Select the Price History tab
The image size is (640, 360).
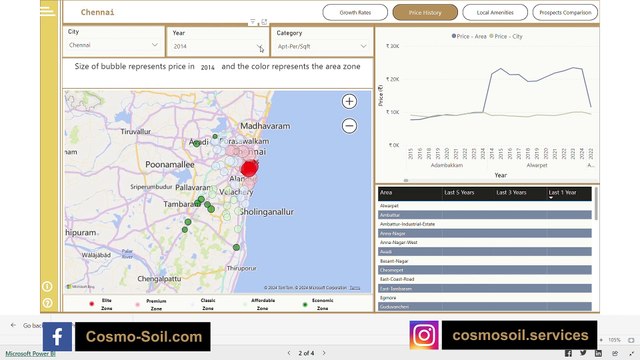coord(425,13)
